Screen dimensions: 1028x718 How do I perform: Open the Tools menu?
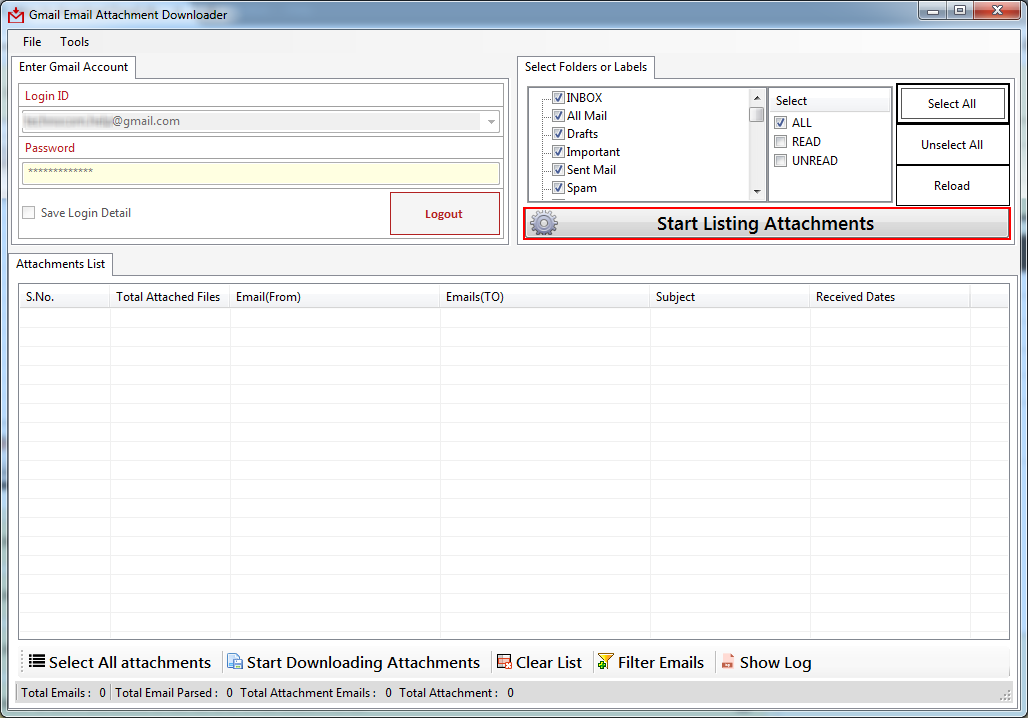[75, 41]
